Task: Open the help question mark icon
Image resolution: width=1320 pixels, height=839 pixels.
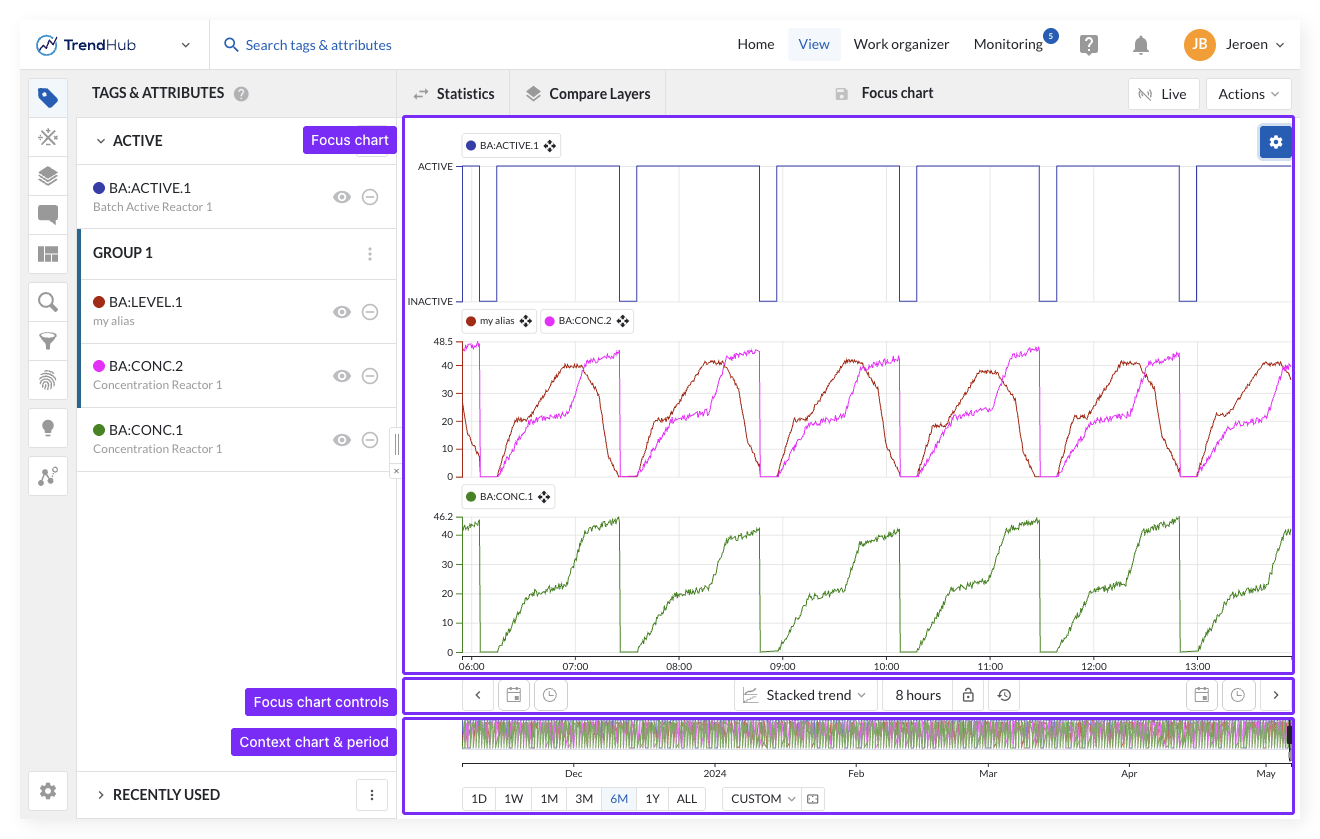Action: coord(1089,45)
